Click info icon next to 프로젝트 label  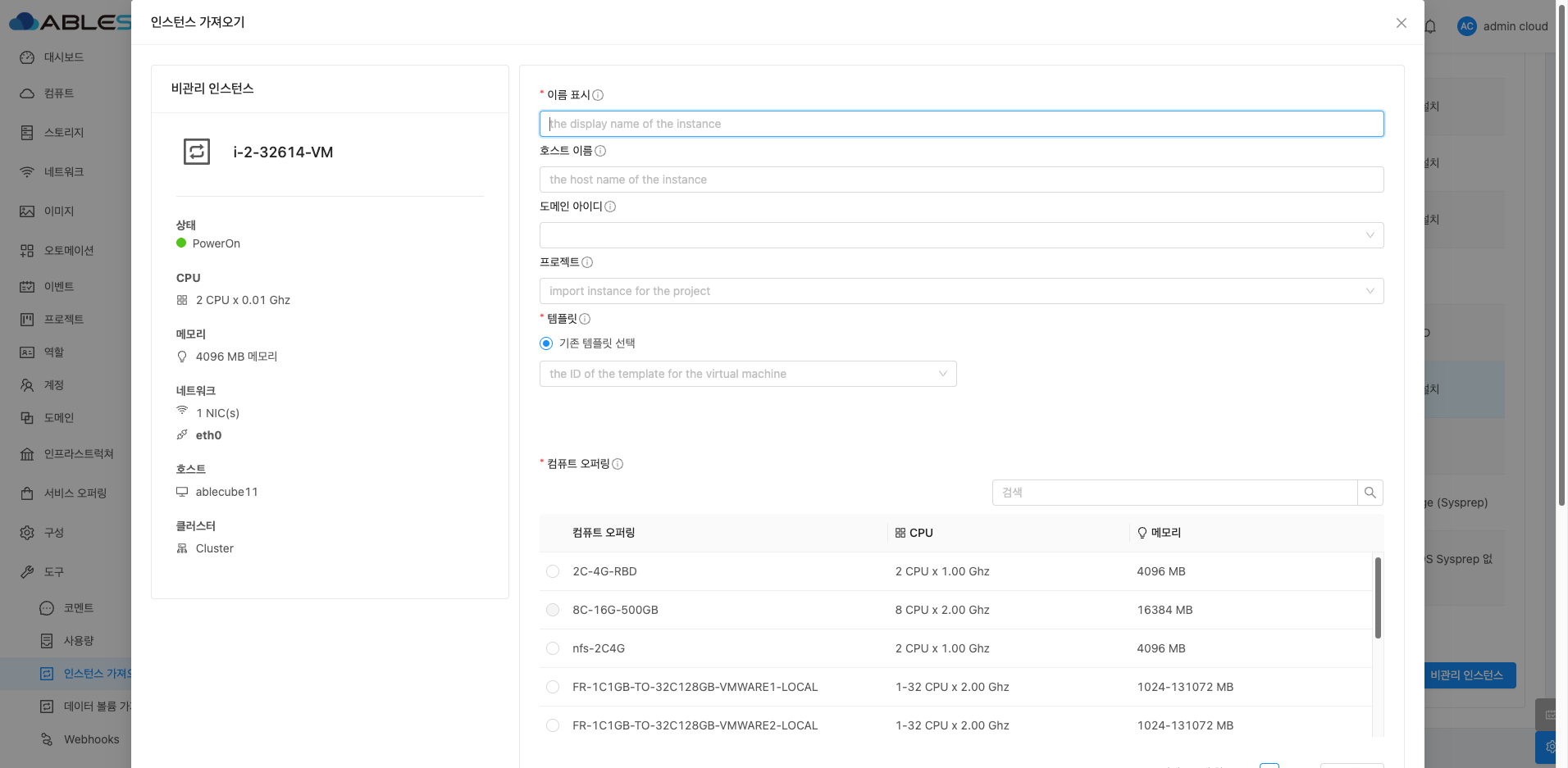[587, 262]
